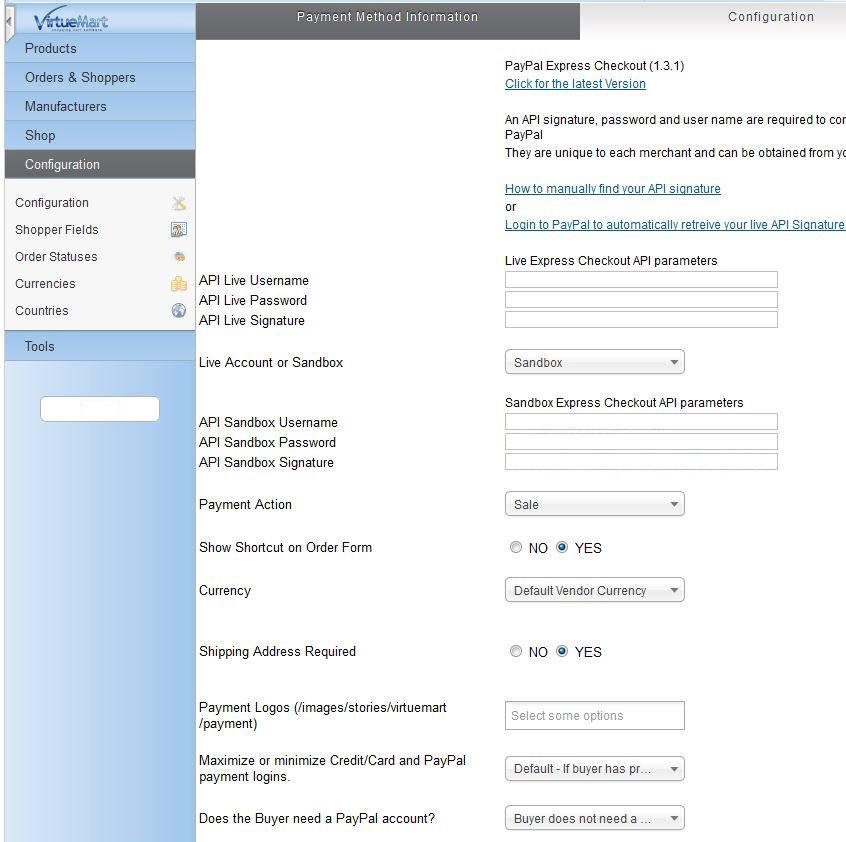Click the Order Statuses icon
The height and width of the screenshot is (842, 846).
pyautogui.click(x=180, y=257)
